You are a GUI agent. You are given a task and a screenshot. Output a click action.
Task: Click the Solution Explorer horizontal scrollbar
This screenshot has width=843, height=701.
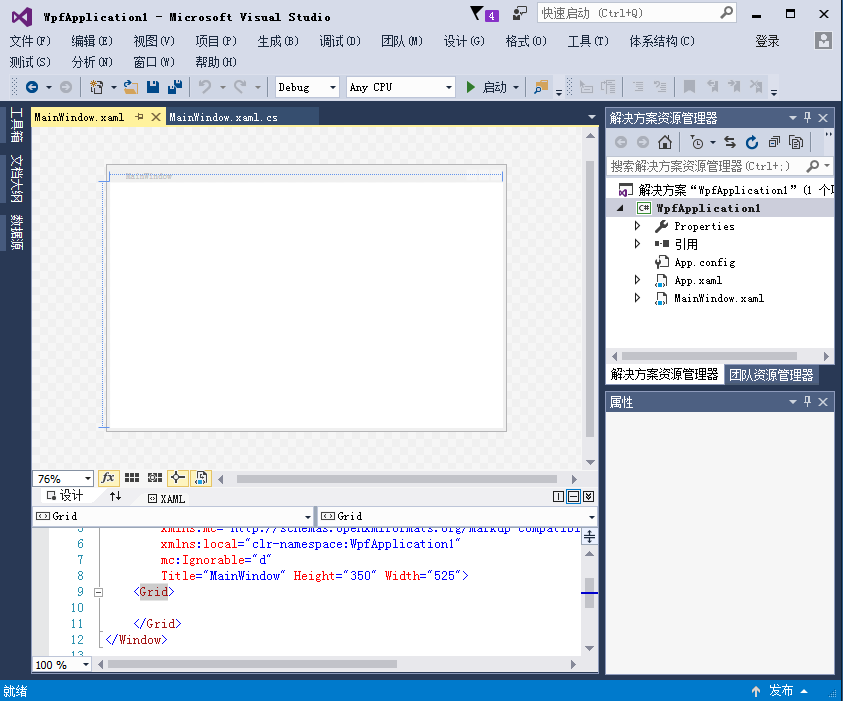point(709,356)
